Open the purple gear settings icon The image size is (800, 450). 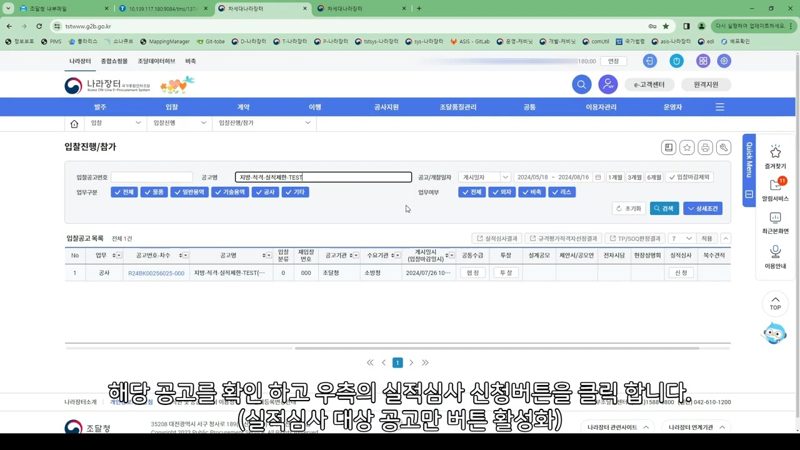point(724,61)
